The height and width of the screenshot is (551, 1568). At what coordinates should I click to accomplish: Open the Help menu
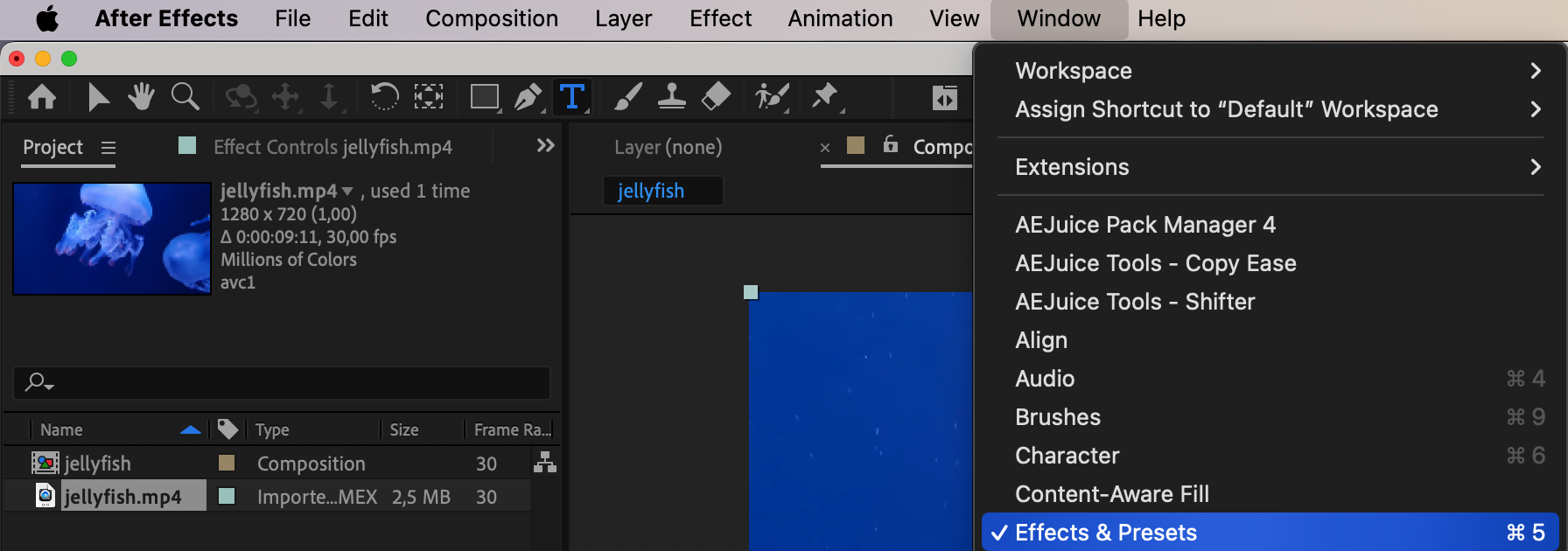click(1162, 18)
